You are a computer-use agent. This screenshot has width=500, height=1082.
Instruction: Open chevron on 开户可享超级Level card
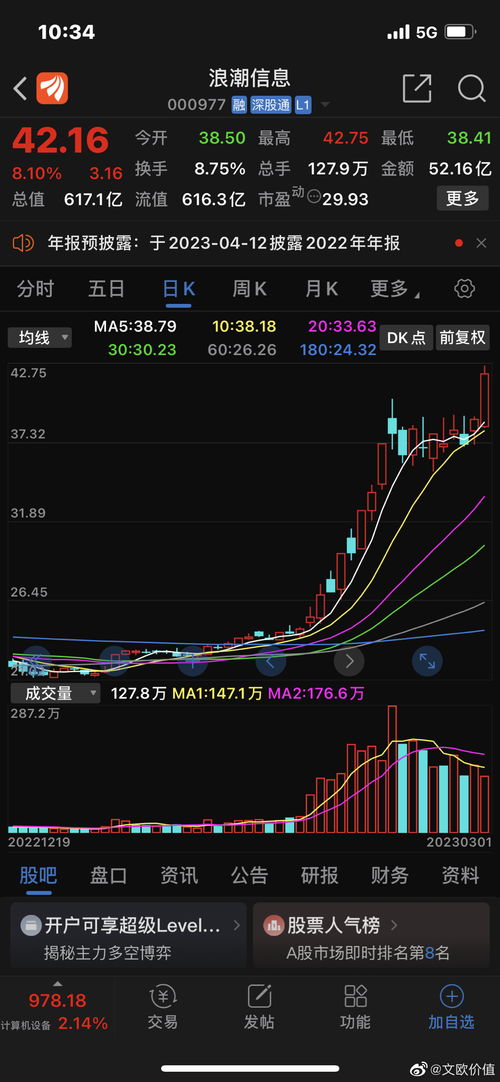237,925
